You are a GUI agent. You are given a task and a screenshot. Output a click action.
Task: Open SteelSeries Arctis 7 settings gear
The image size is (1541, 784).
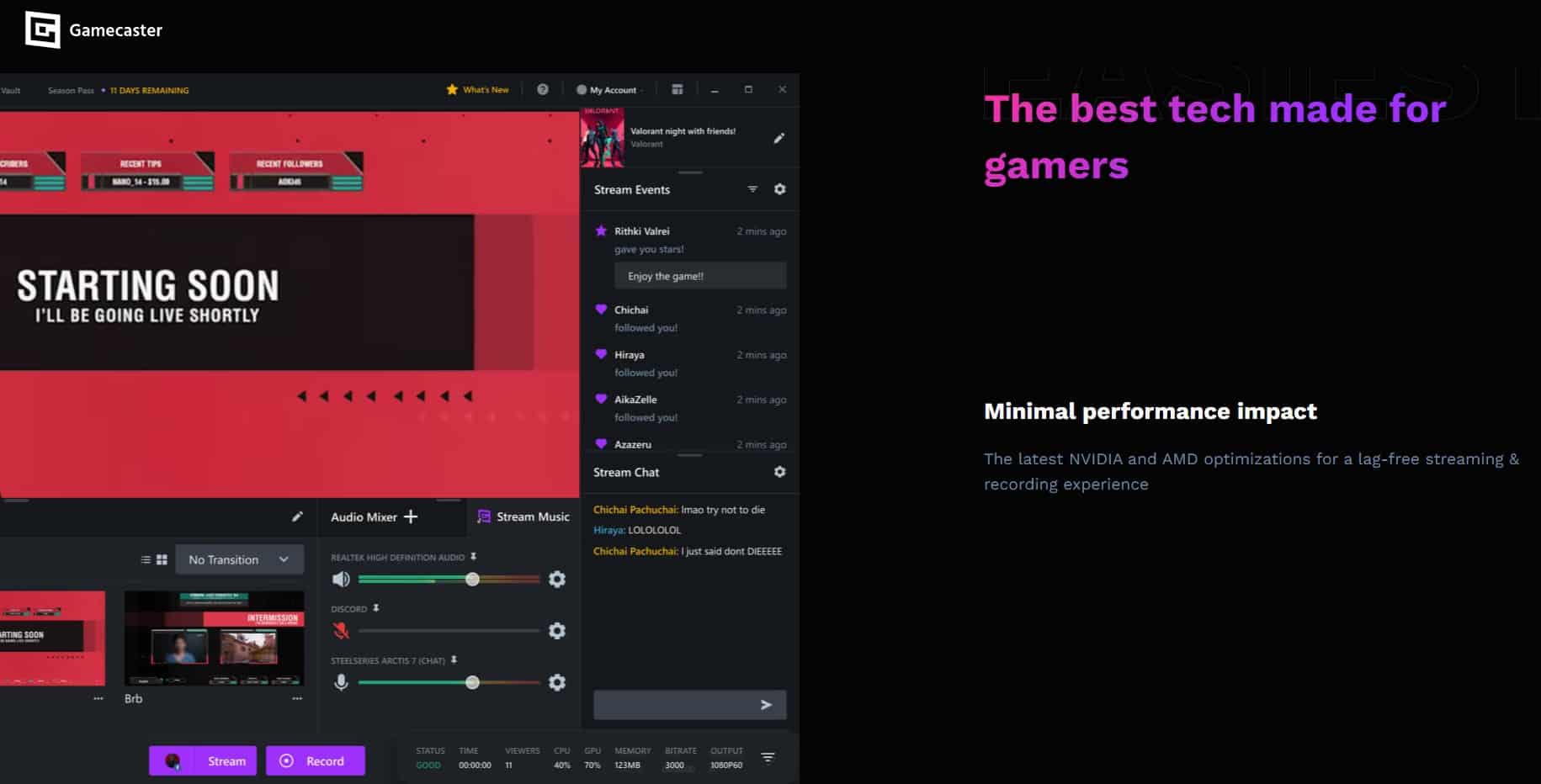pyautogui.click(x=557, y=682)
